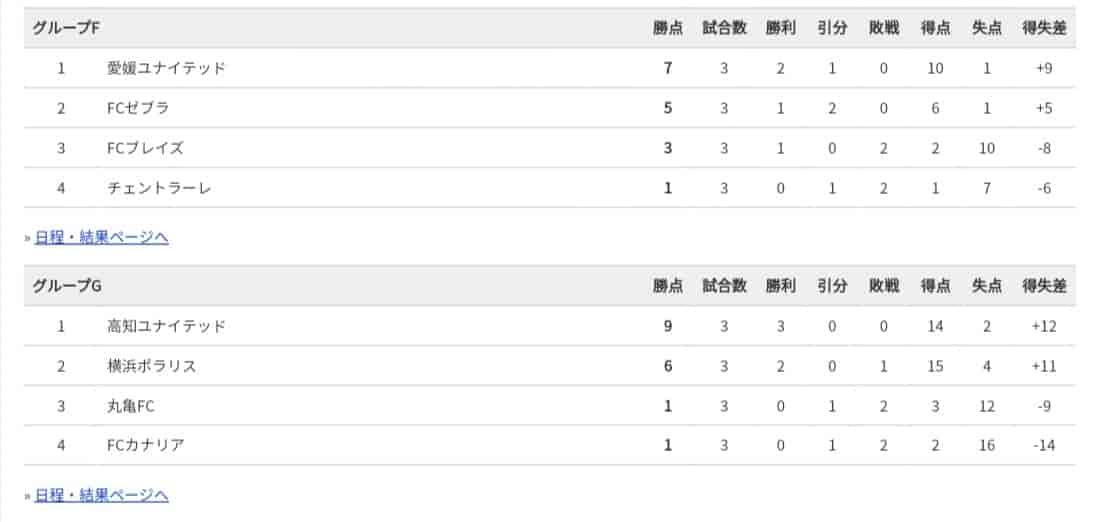
Task: Select the 丸亀FC team row
Action: coord(549,406)
